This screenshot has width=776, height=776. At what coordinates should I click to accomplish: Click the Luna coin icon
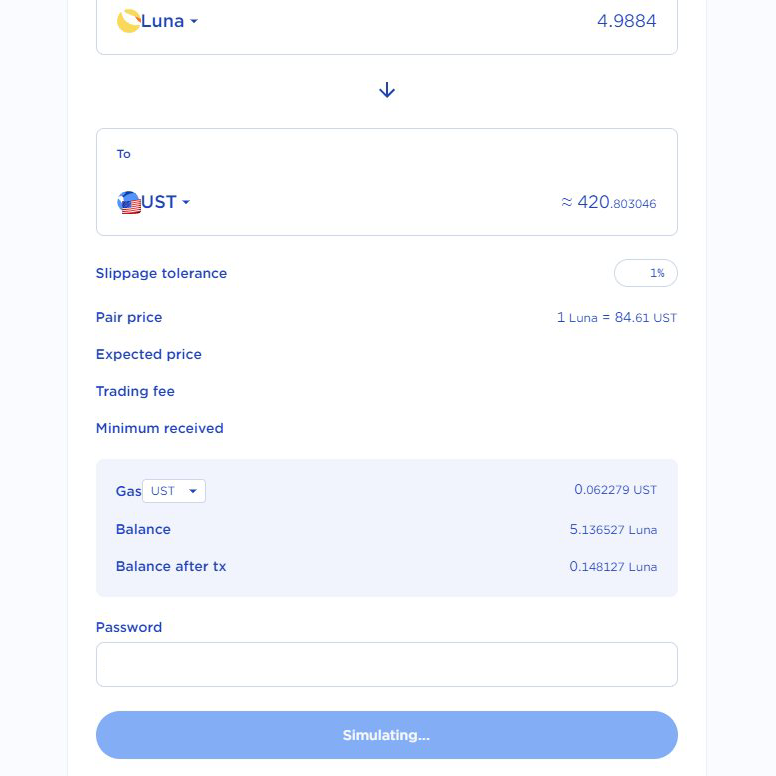(128, 21)
